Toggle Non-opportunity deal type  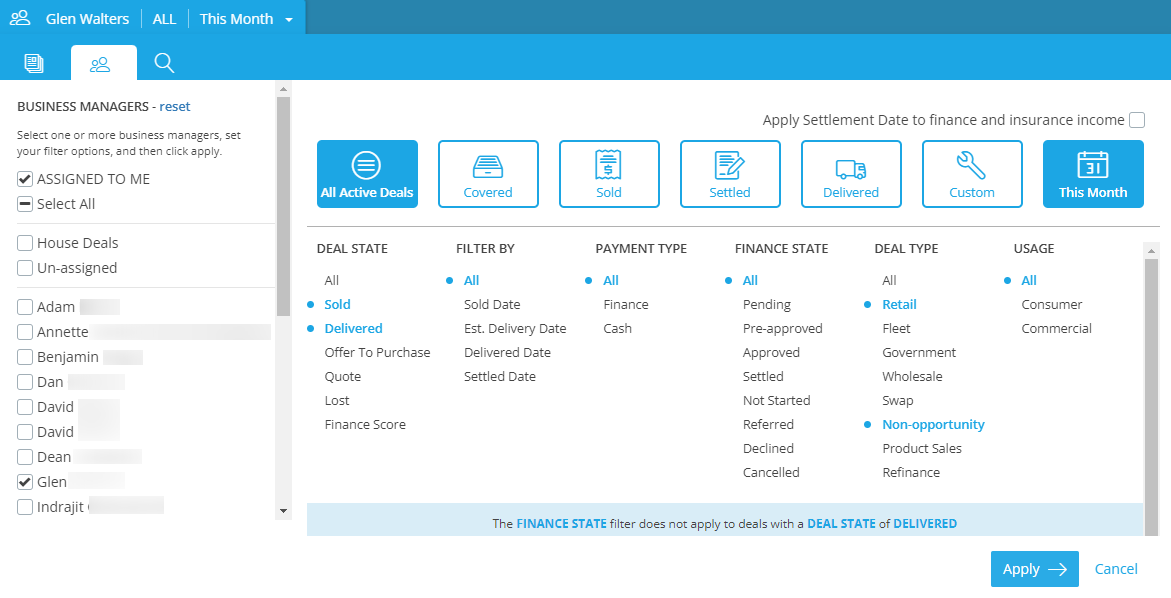point(934,424)
